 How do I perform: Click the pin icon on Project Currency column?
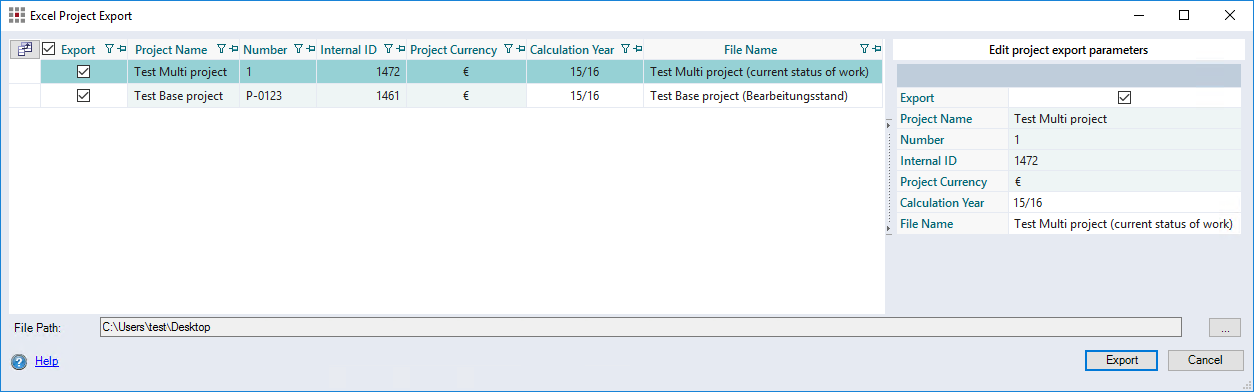tap(520, 49)
